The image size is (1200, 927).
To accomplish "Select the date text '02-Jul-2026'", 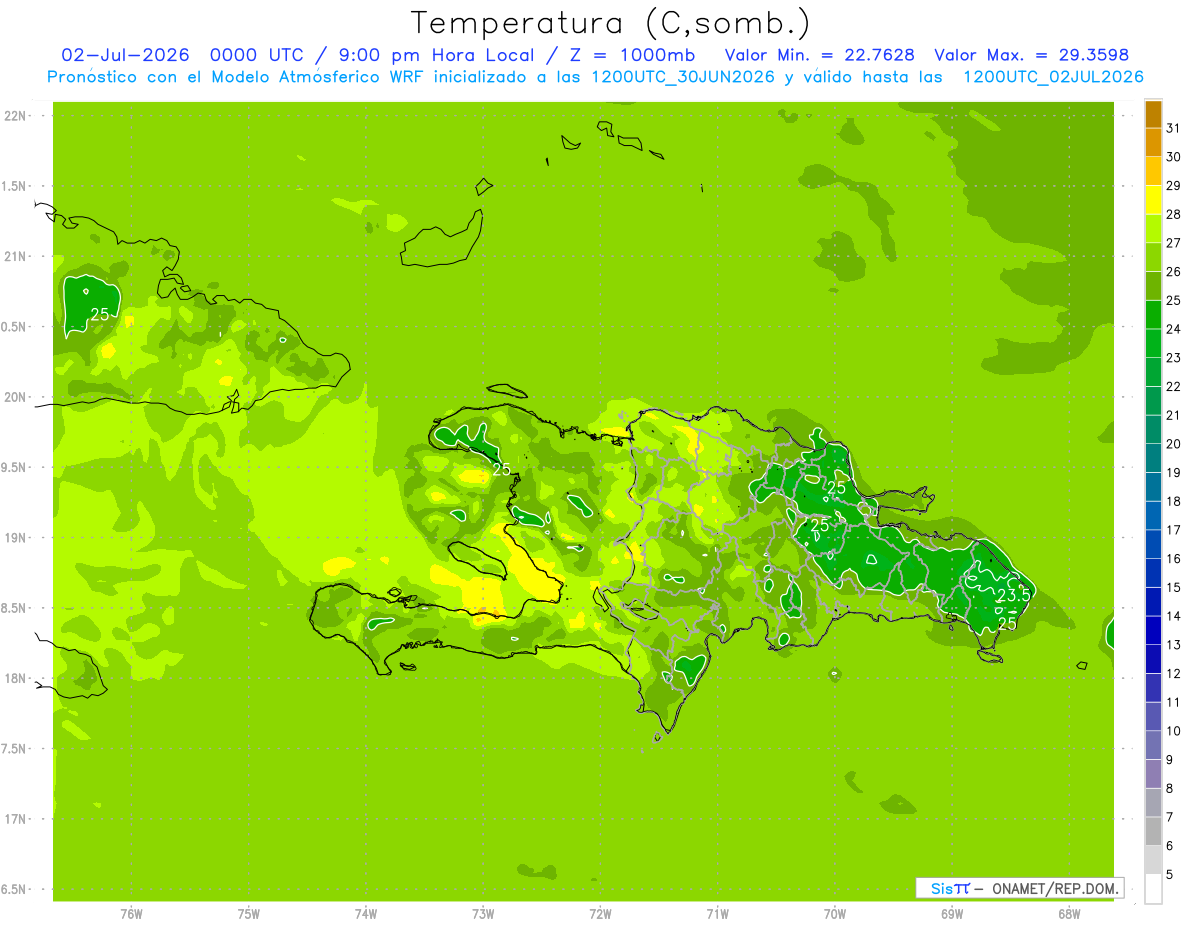I will coord(125,54).
